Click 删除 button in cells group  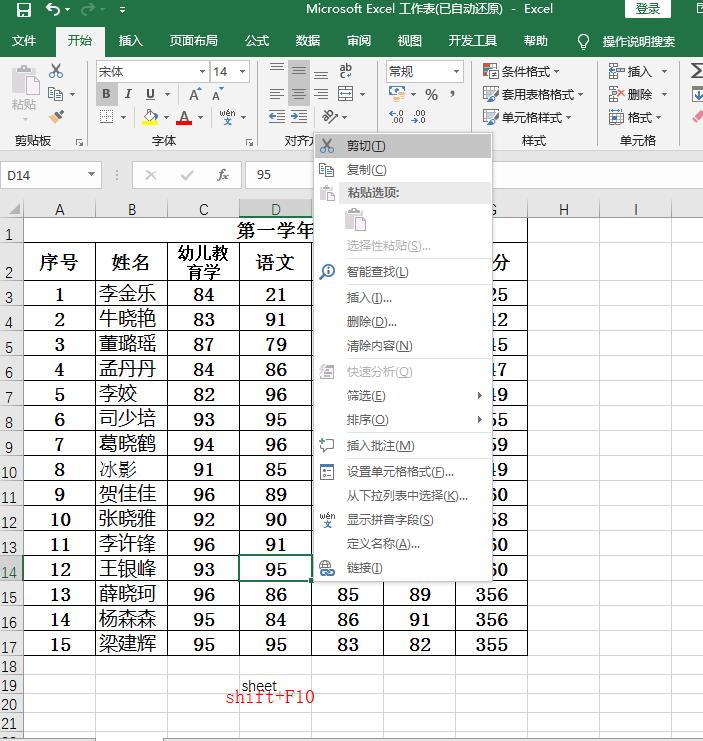click(630, 94)
